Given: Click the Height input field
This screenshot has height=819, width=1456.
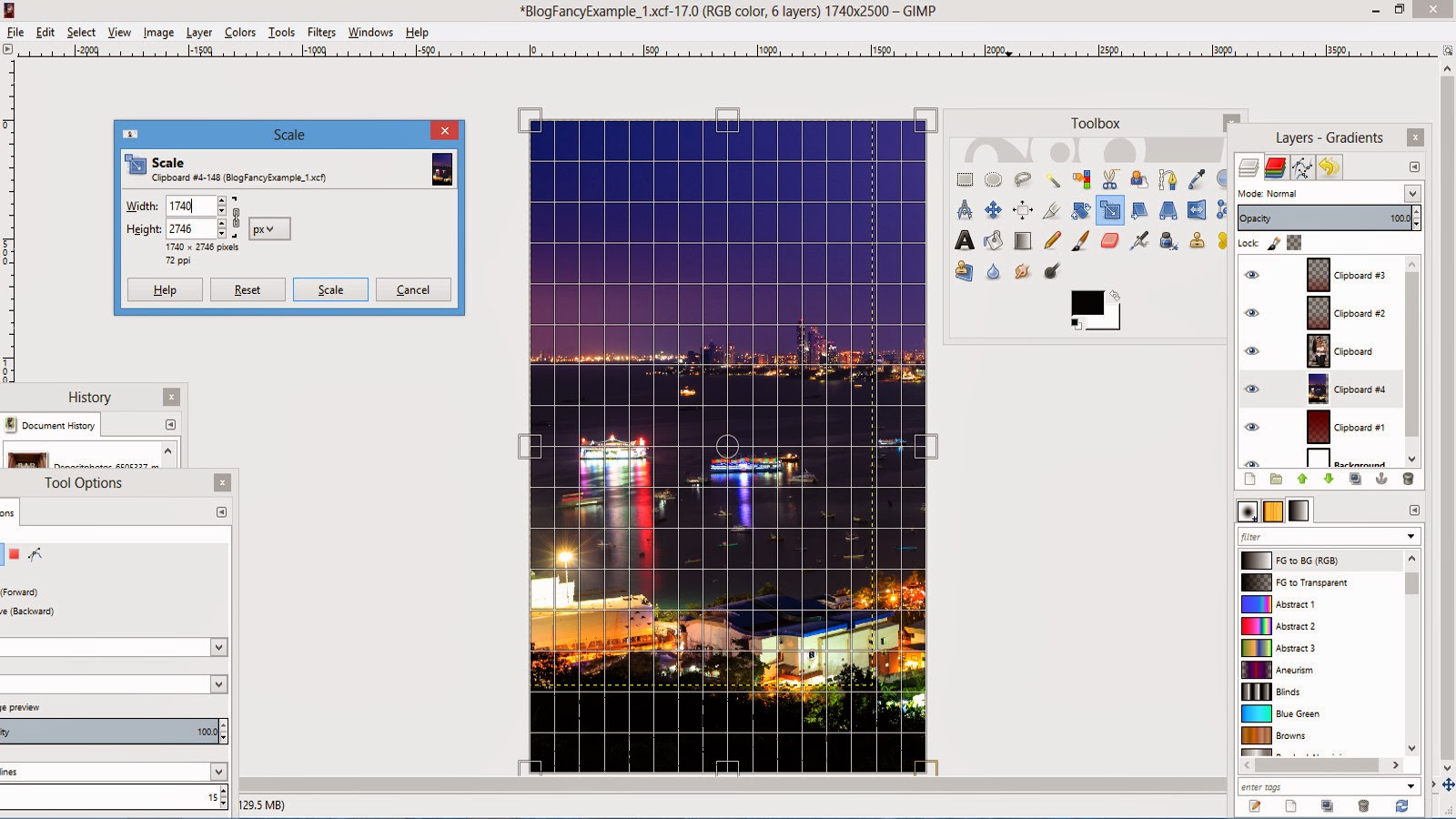Looking at the screenshot, I should click(x=191, y=228).
